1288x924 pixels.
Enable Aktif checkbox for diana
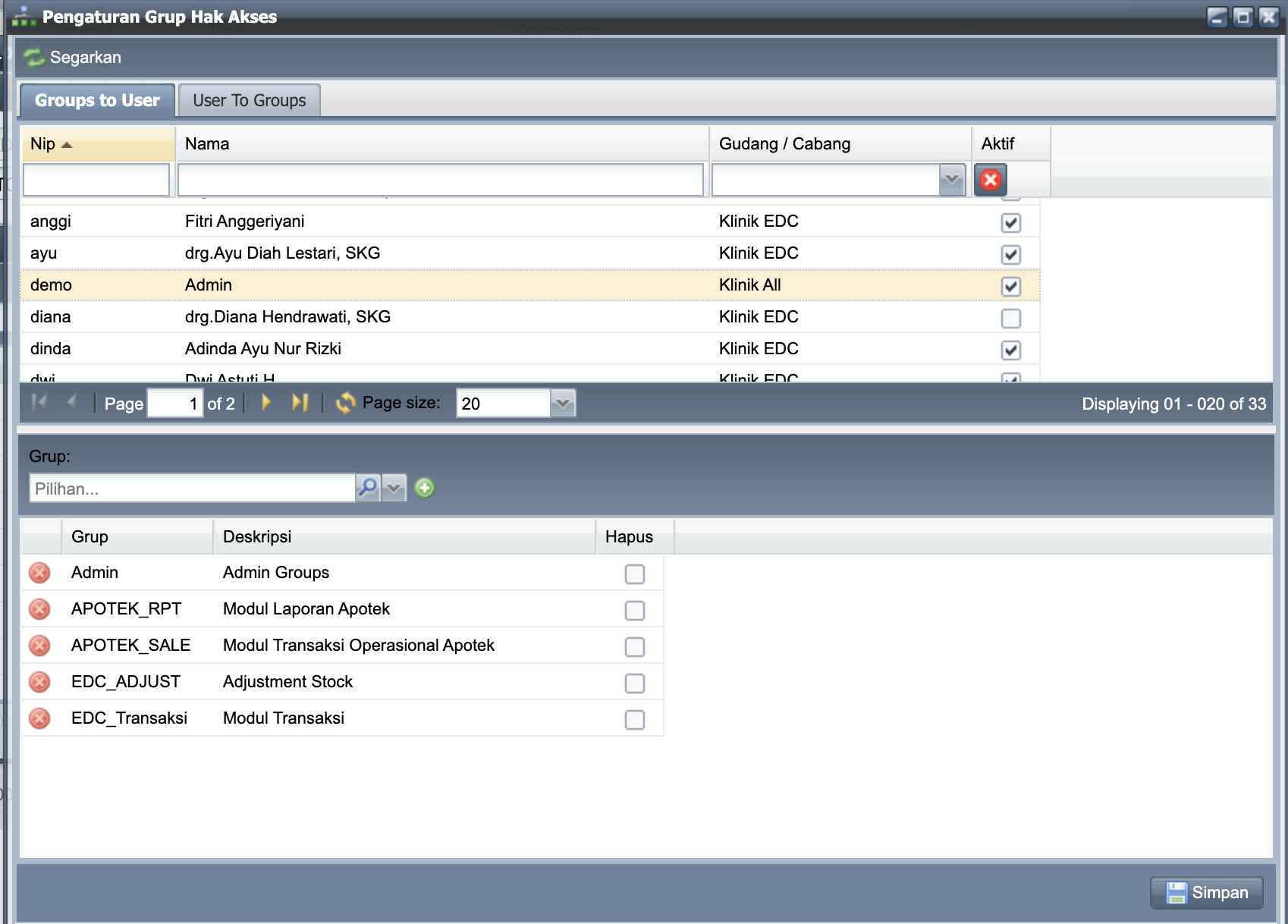1010,318
